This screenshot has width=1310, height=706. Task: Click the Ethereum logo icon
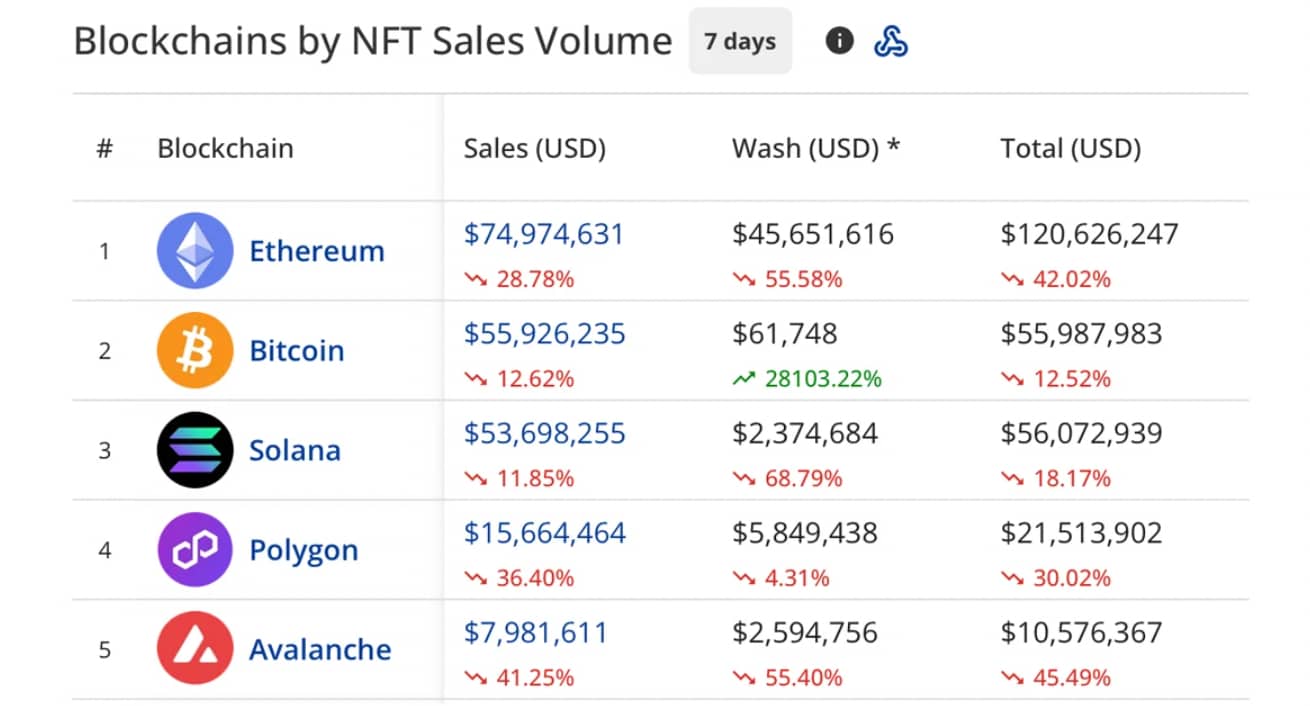point(195,250)
